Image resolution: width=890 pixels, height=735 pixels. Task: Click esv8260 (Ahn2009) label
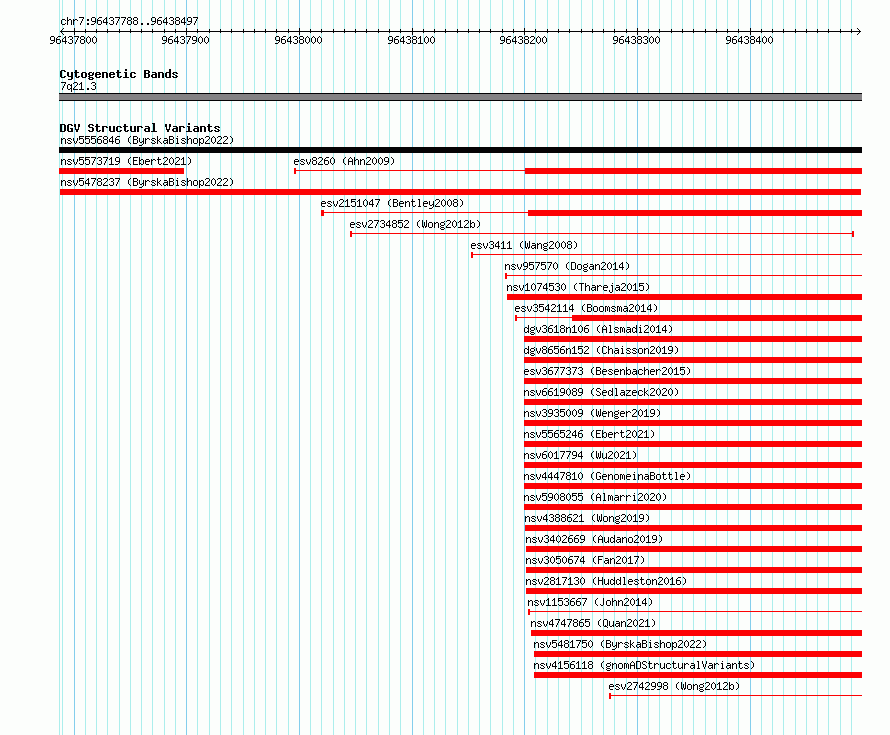[344, 161]
